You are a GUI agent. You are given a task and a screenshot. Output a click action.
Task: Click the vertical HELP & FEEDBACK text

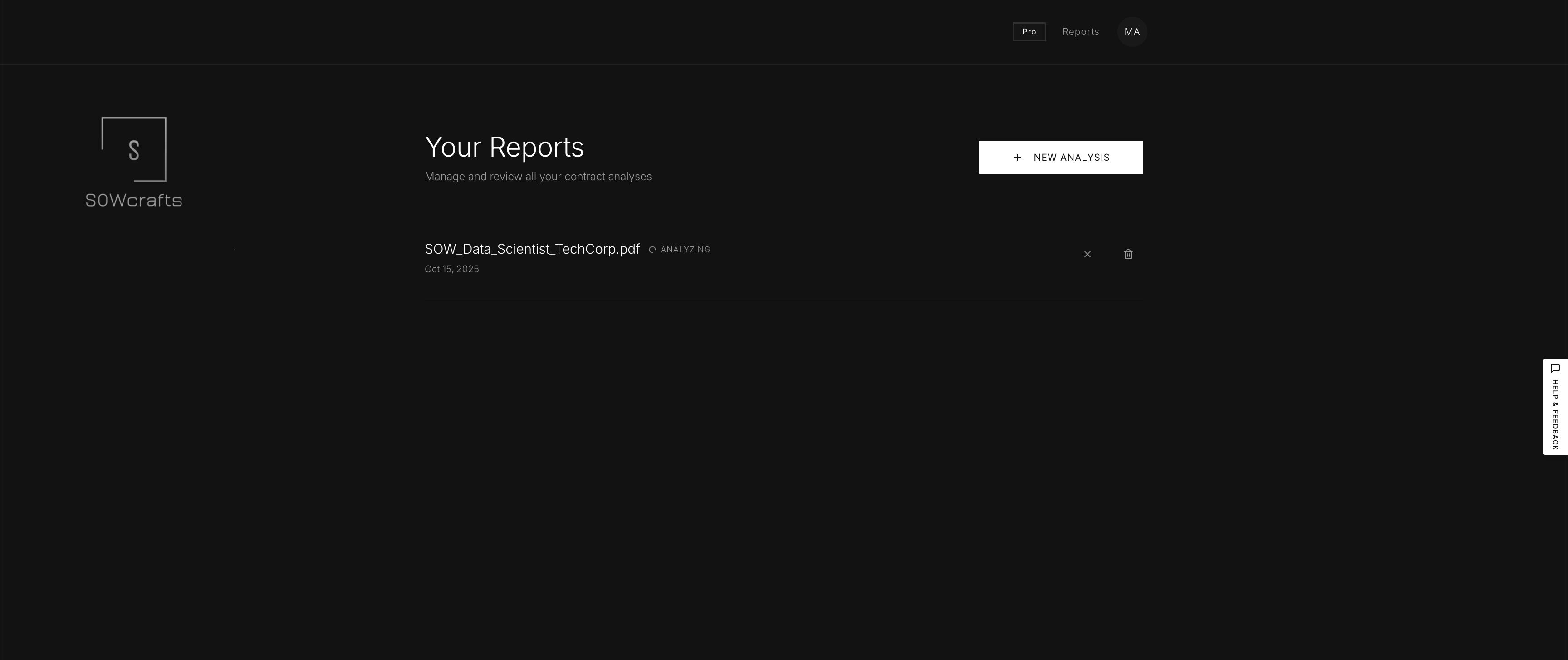point(1554,415)
